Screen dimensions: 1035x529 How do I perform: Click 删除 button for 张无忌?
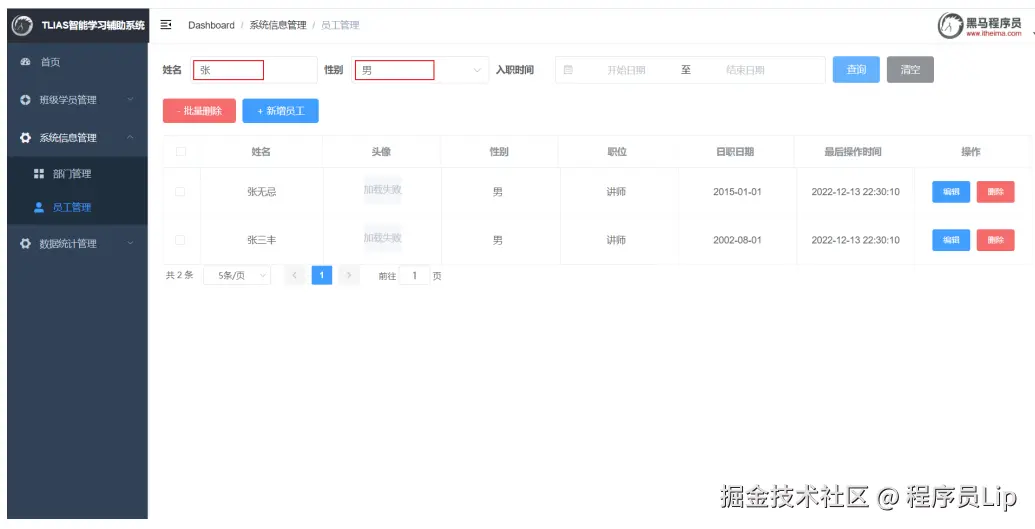(995, 192)
